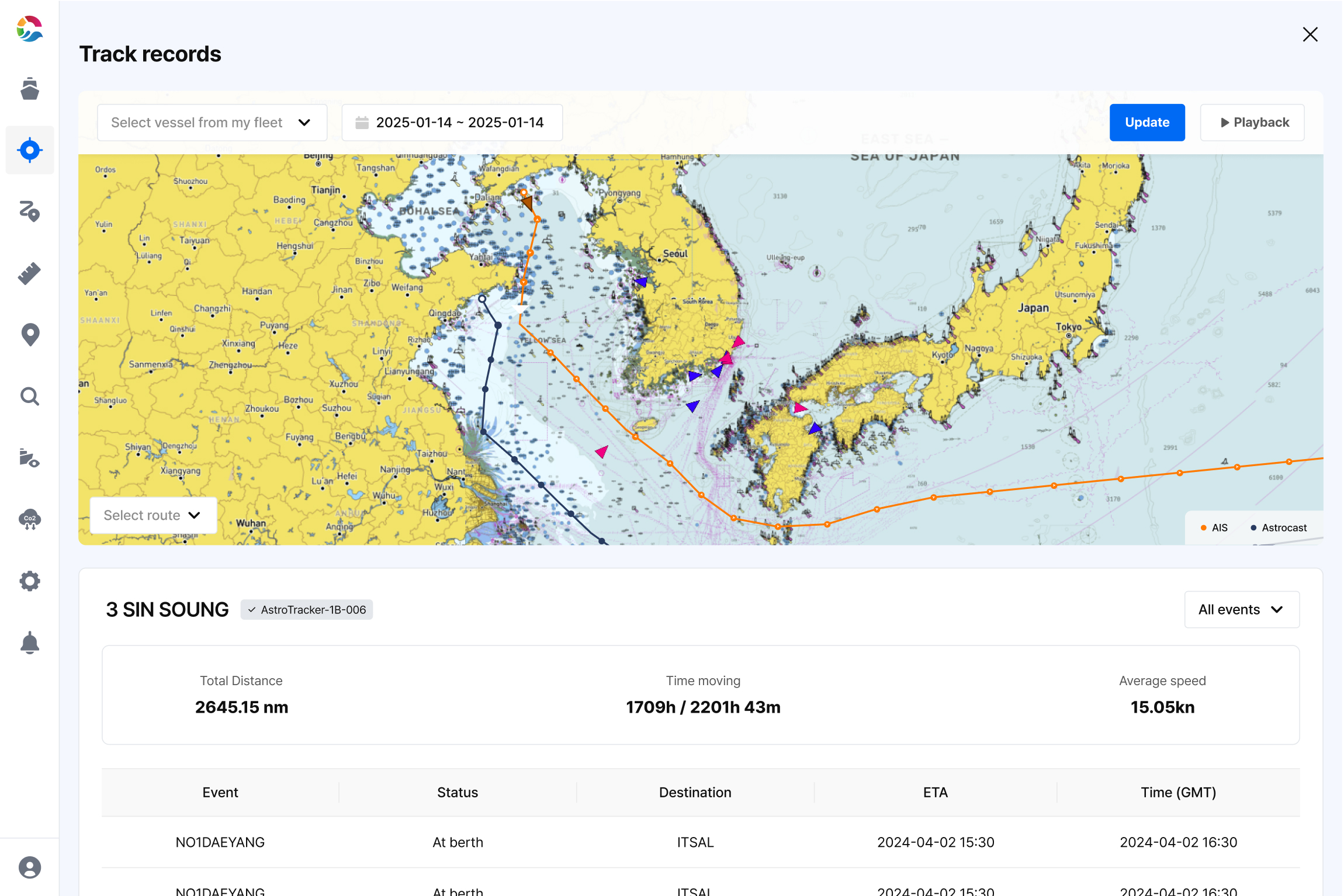Image resolution: width=1344 pixels, height=896 pixels.
Task: Open the user profile avatar icon
Action: coord(29,867)
